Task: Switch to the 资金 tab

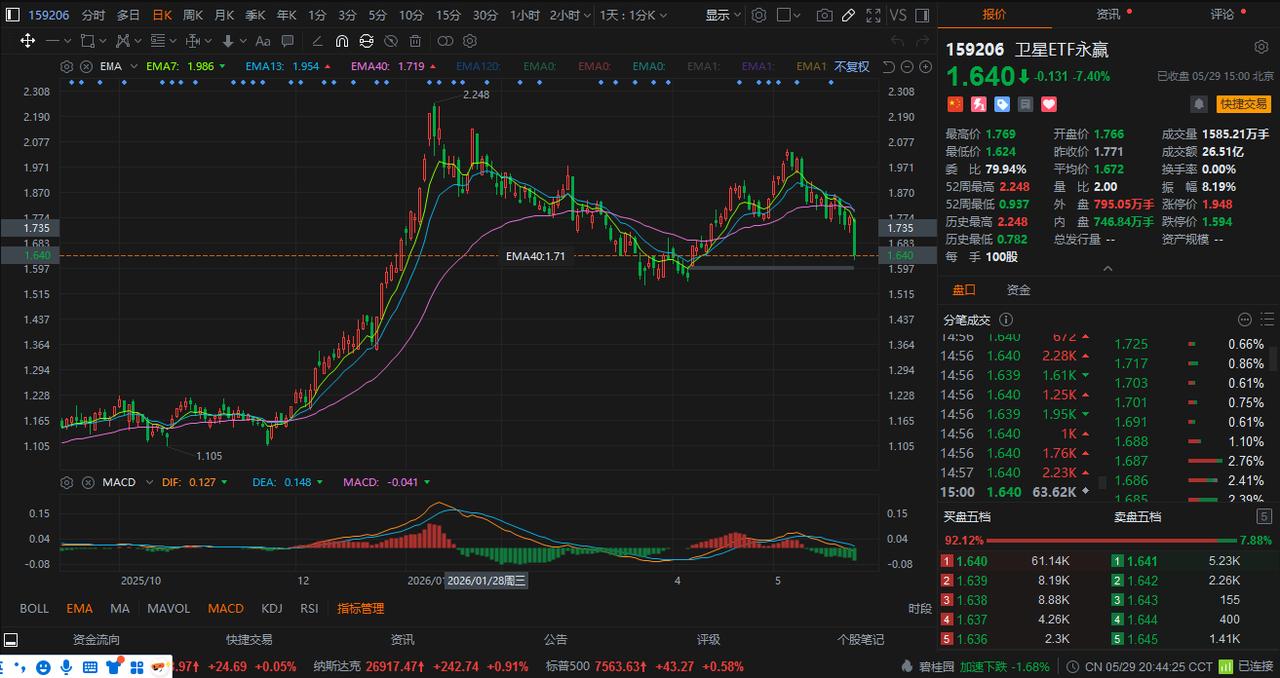Action: point(1018,289)
